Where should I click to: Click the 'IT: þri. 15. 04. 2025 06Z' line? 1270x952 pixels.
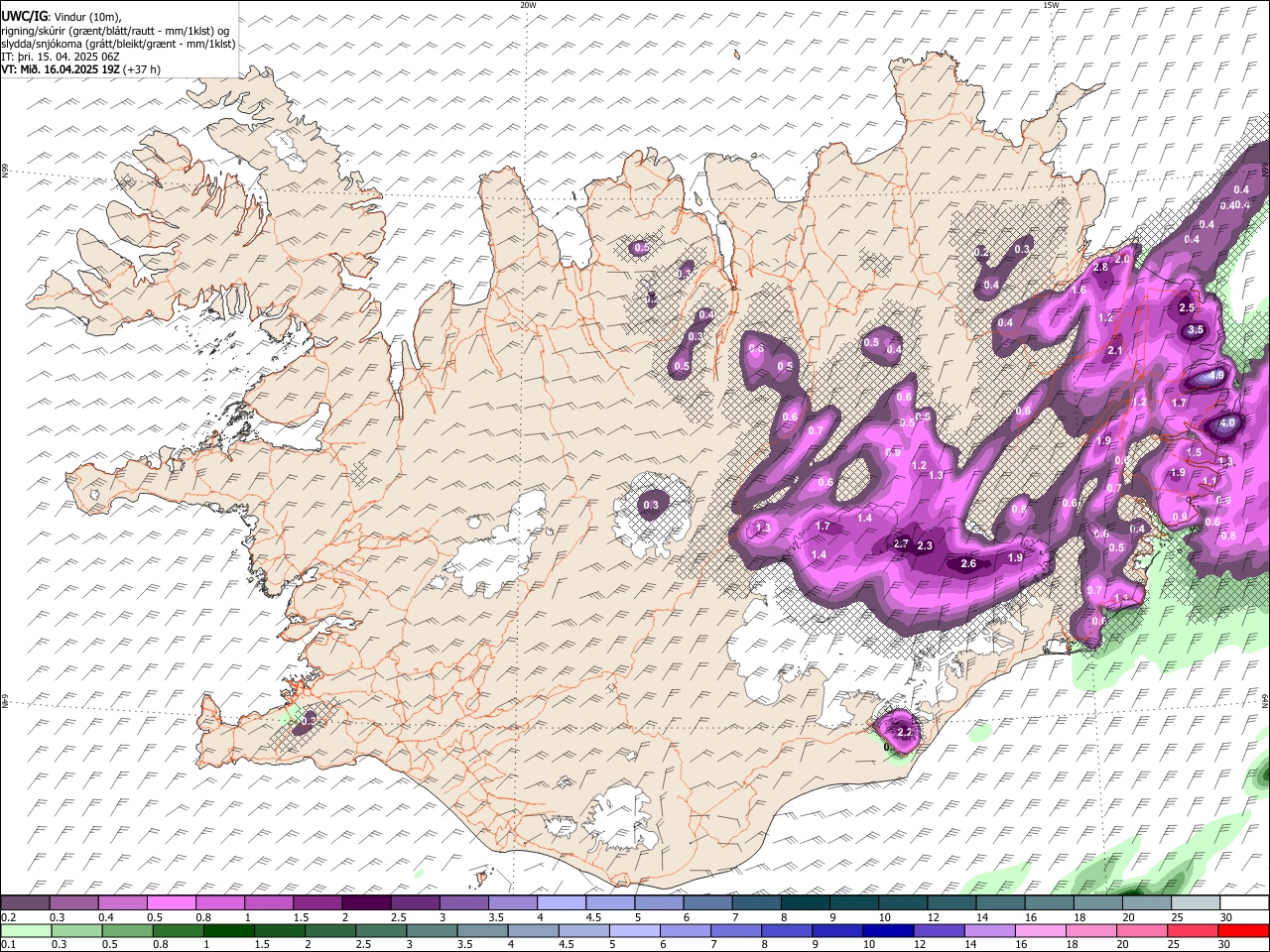(x=62, y=57)
